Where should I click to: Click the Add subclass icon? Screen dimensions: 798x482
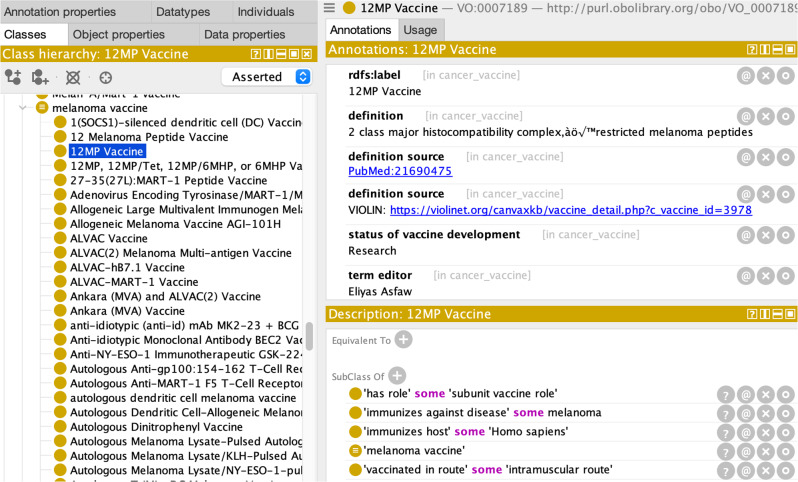[13, 77]
